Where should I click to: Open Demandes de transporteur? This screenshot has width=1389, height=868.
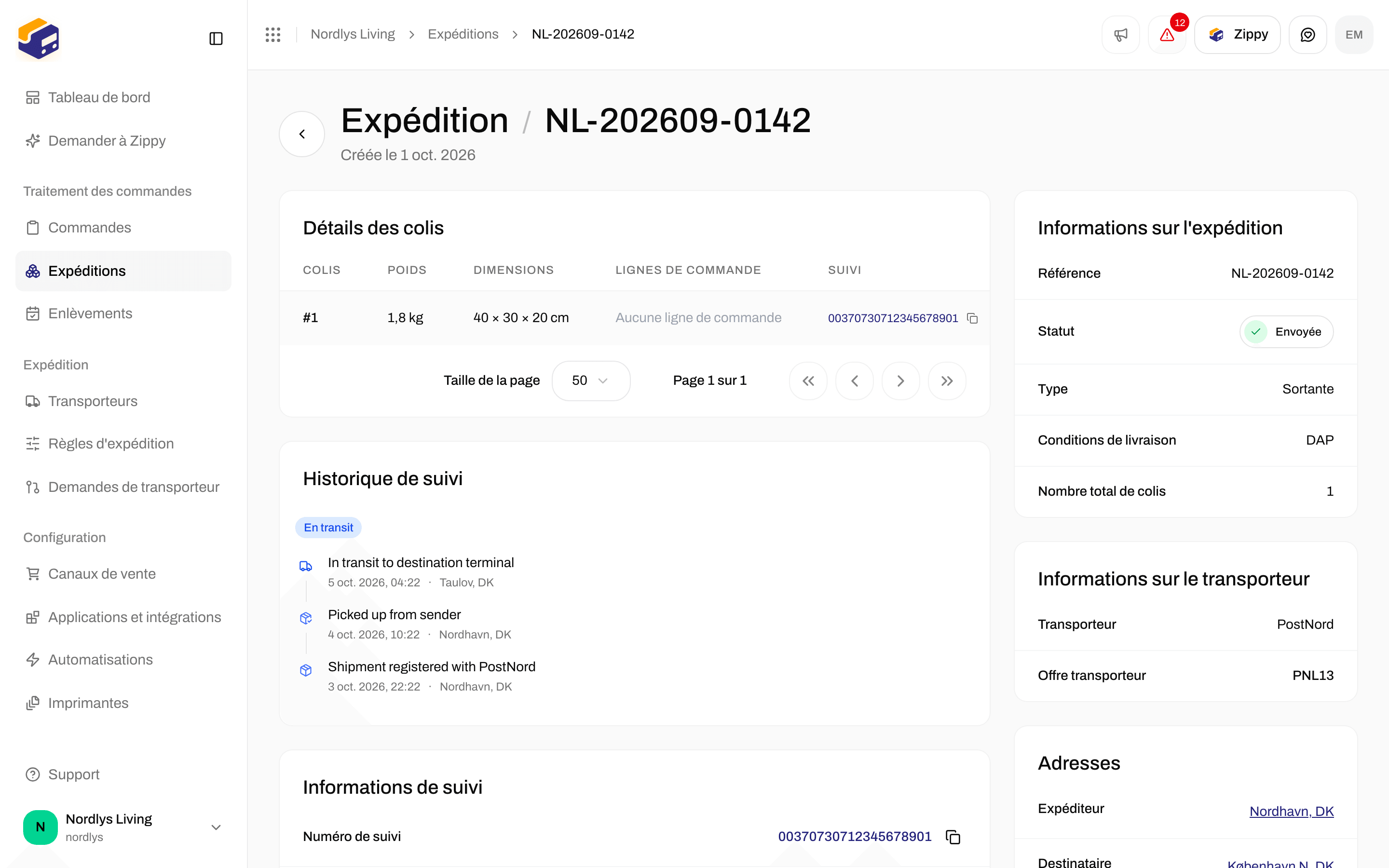[x=123, y=487]
